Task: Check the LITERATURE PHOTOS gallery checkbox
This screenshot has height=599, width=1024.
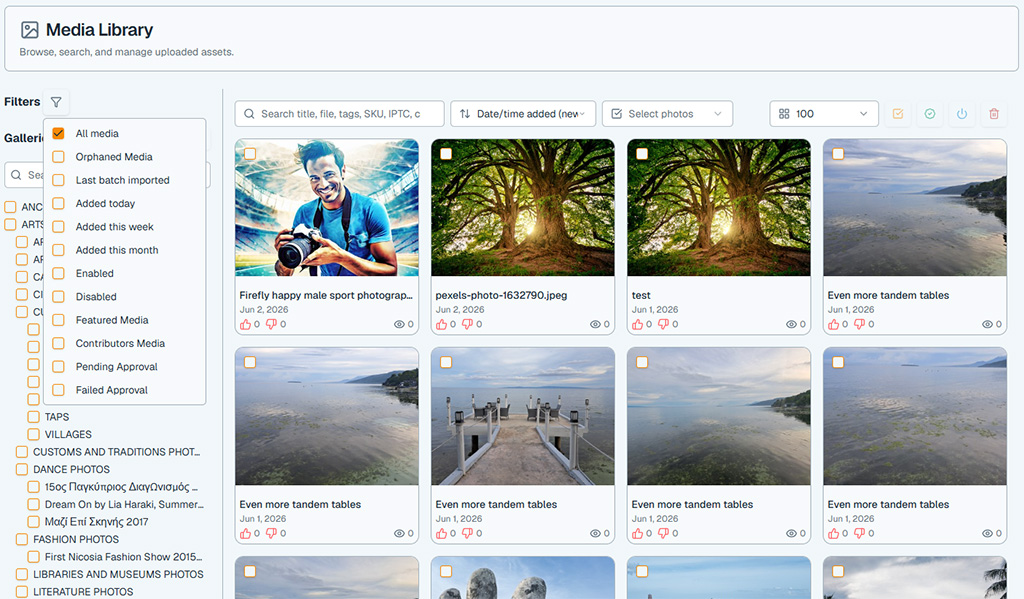Action: coord(22,592)
